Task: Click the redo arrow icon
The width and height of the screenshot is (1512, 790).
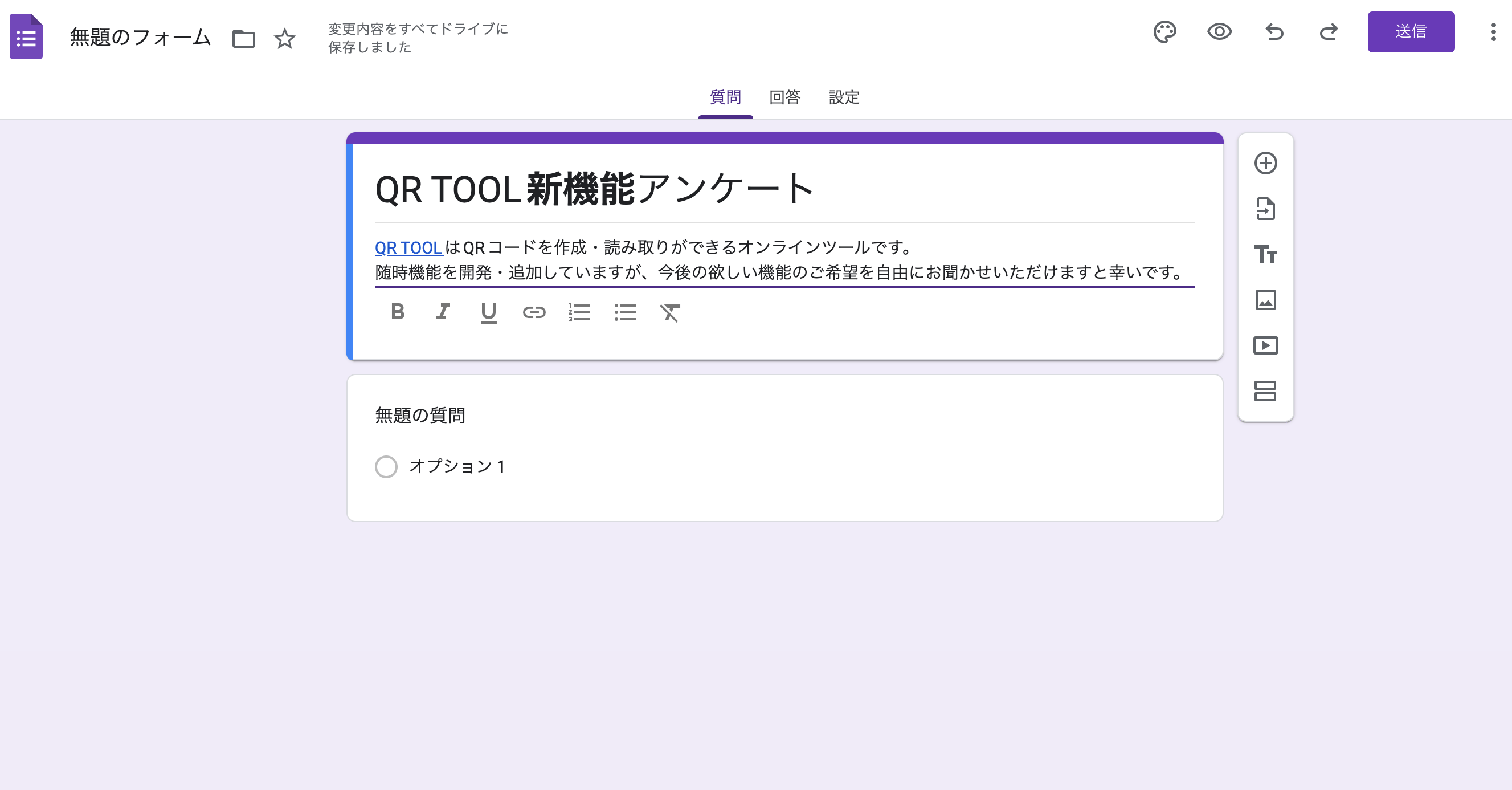Action: (x=1329, y=34)
